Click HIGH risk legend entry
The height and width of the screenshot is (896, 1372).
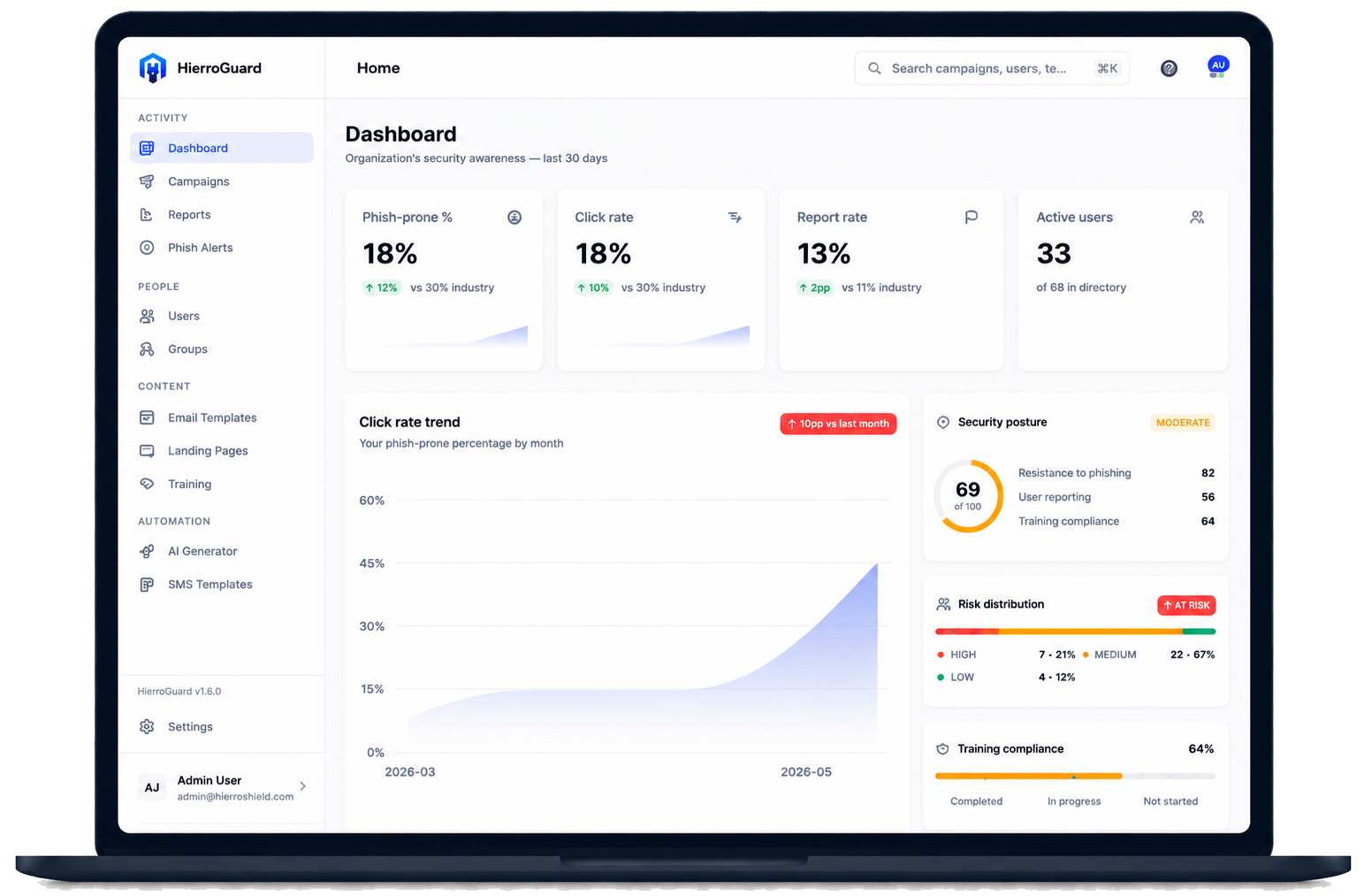(1005, 655)
